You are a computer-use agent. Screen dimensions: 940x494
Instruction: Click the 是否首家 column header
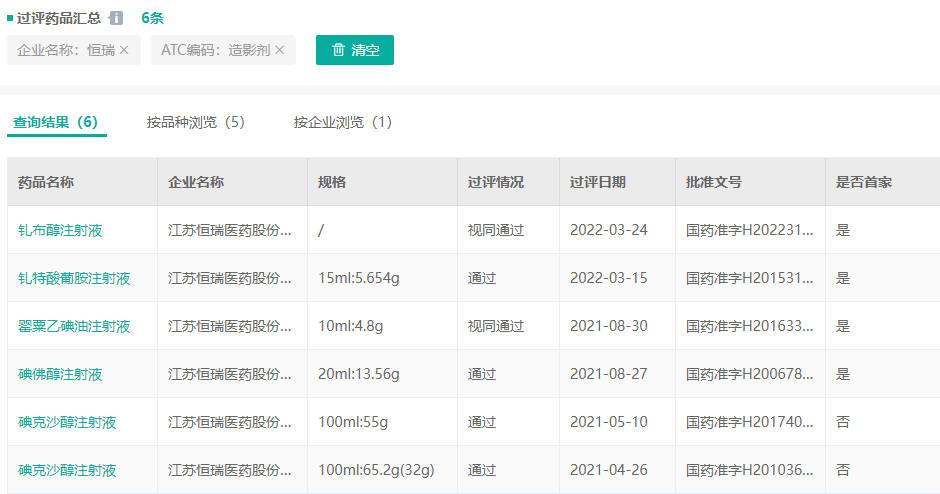coord(864,182)
